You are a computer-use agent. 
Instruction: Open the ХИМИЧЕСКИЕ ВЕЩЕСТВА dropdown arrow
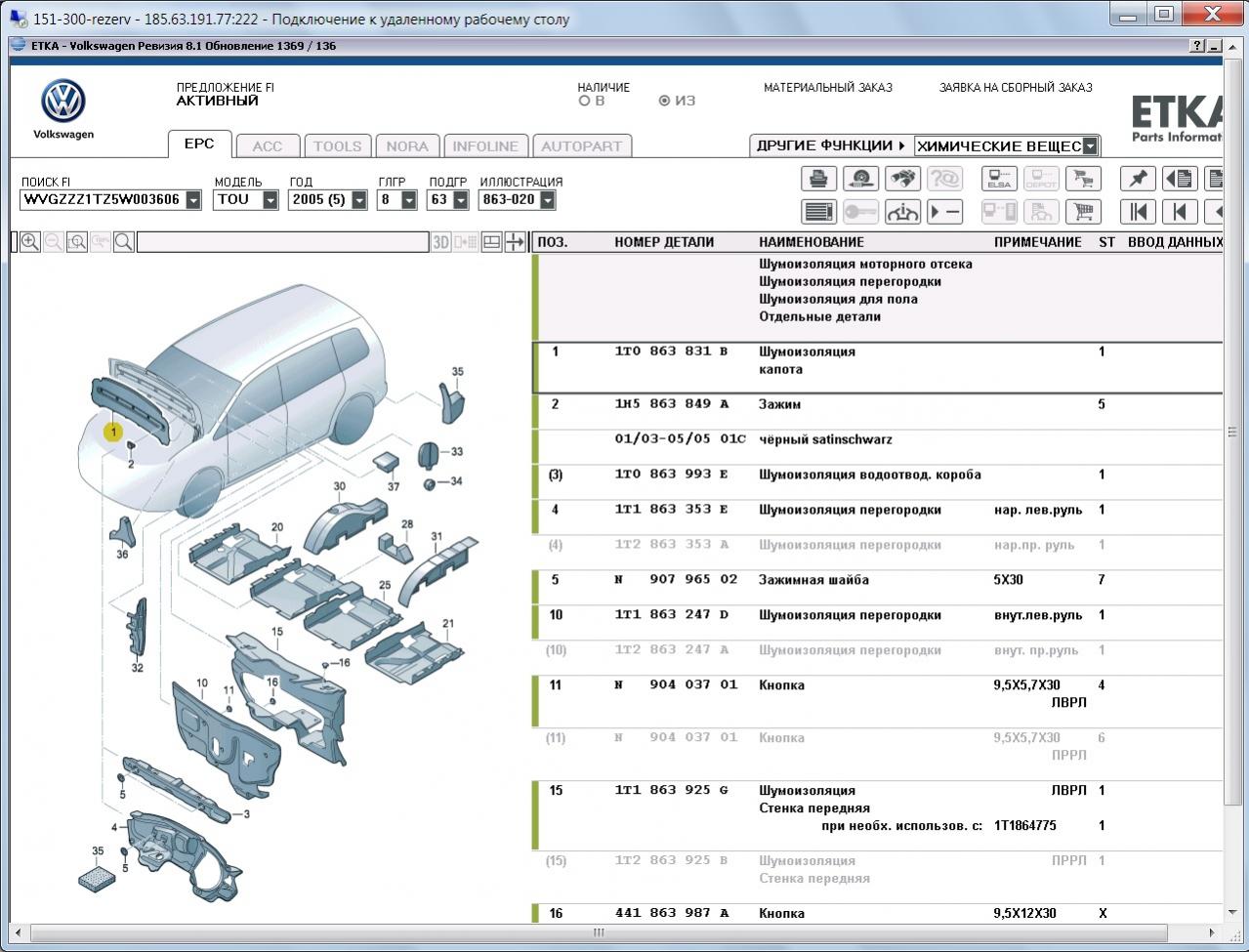(1091, 146)
